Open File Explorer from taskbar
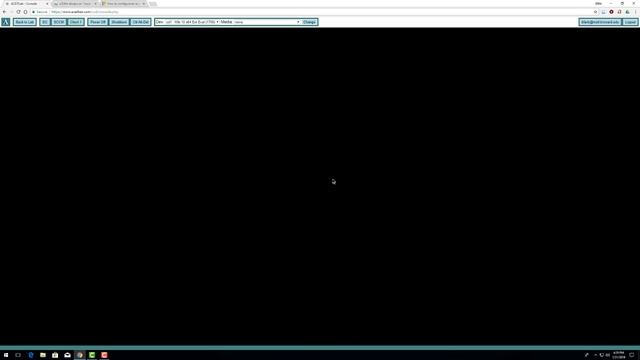 (43, 355)
